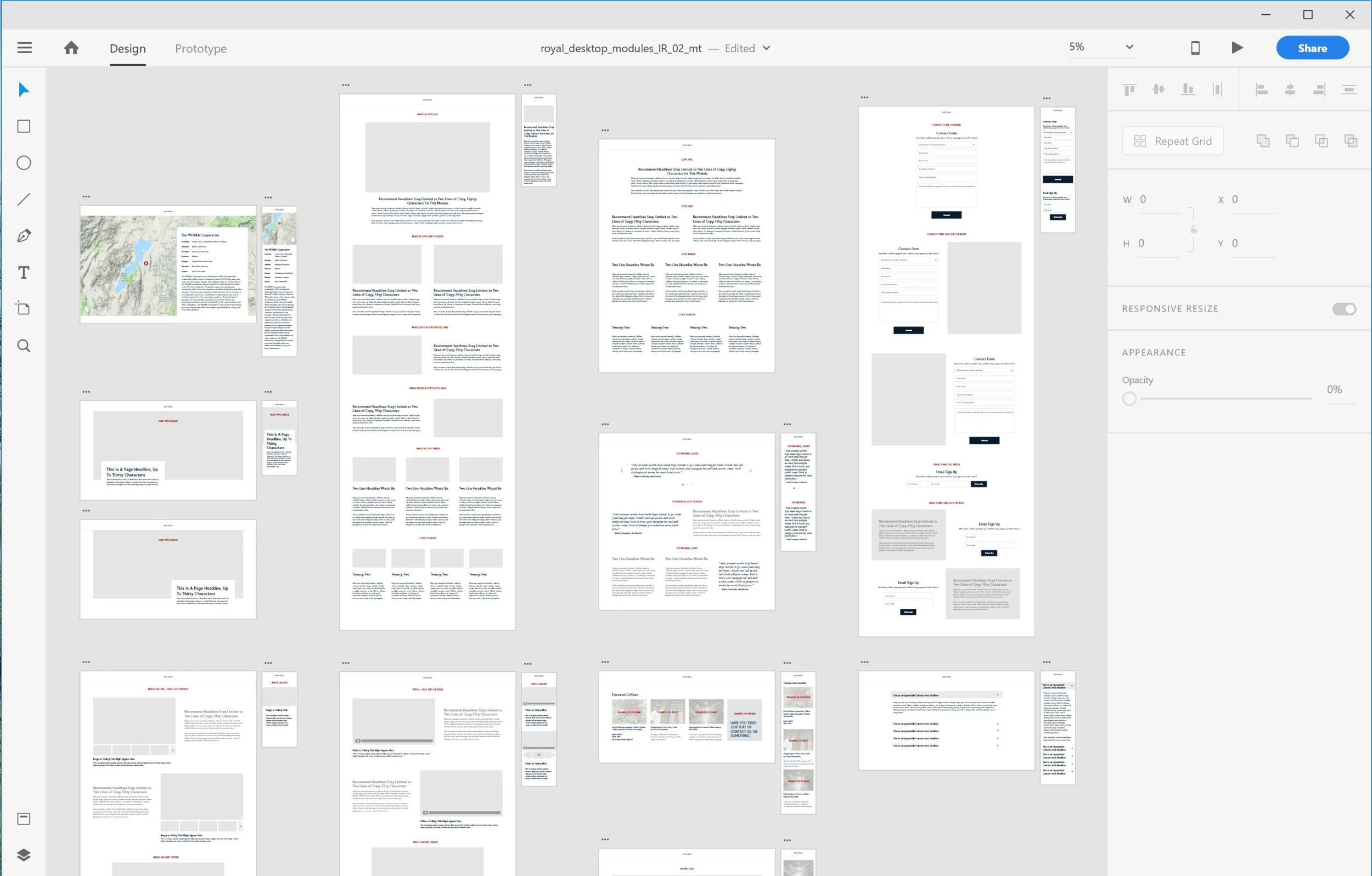The image size is (1372, 876).
Task: Open the hamburger main menu
Action: click(x=25, y=48)
